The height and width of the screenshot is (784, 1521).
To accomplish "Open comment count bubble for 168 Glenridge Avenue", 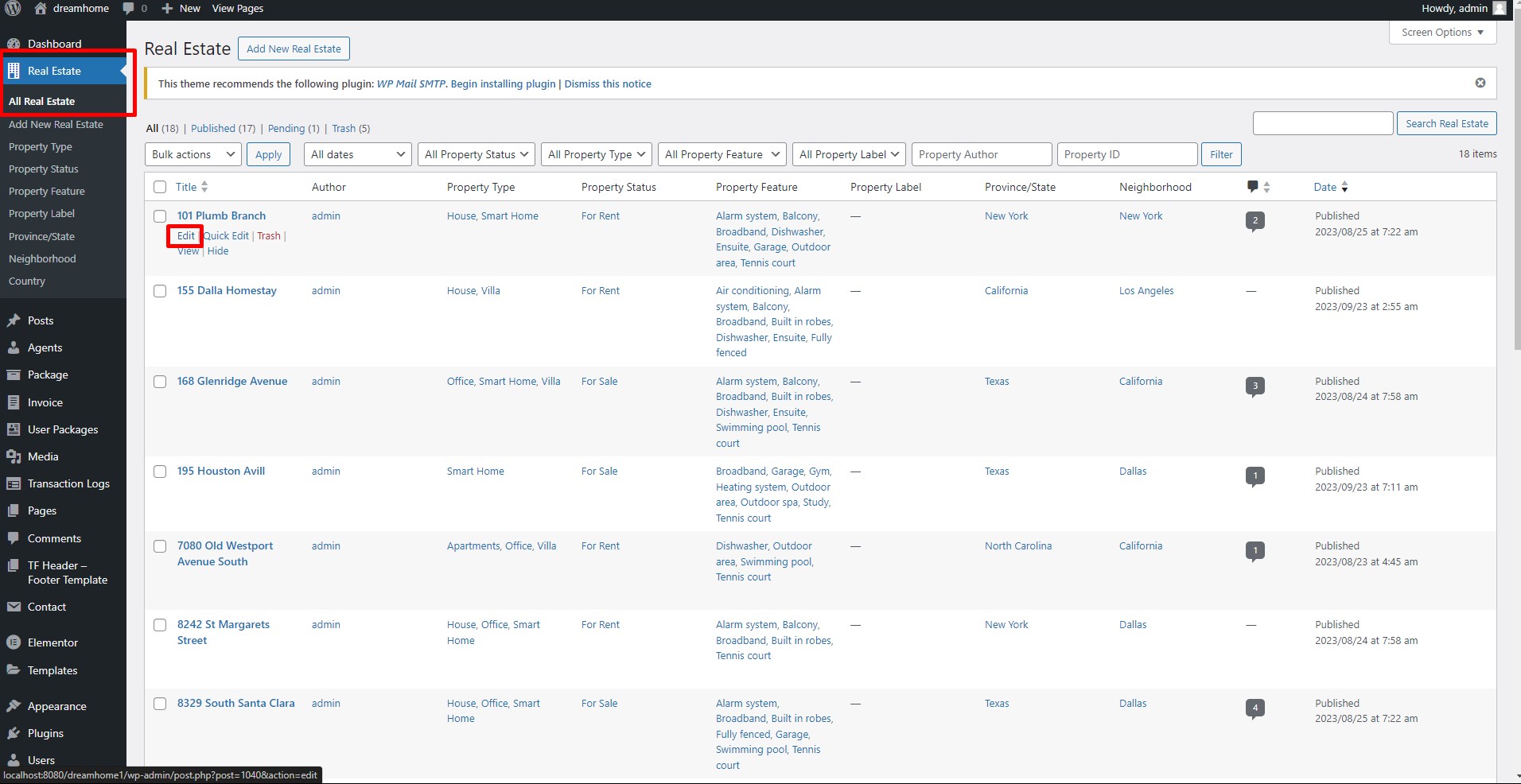I will click(x=1255, y=386).
